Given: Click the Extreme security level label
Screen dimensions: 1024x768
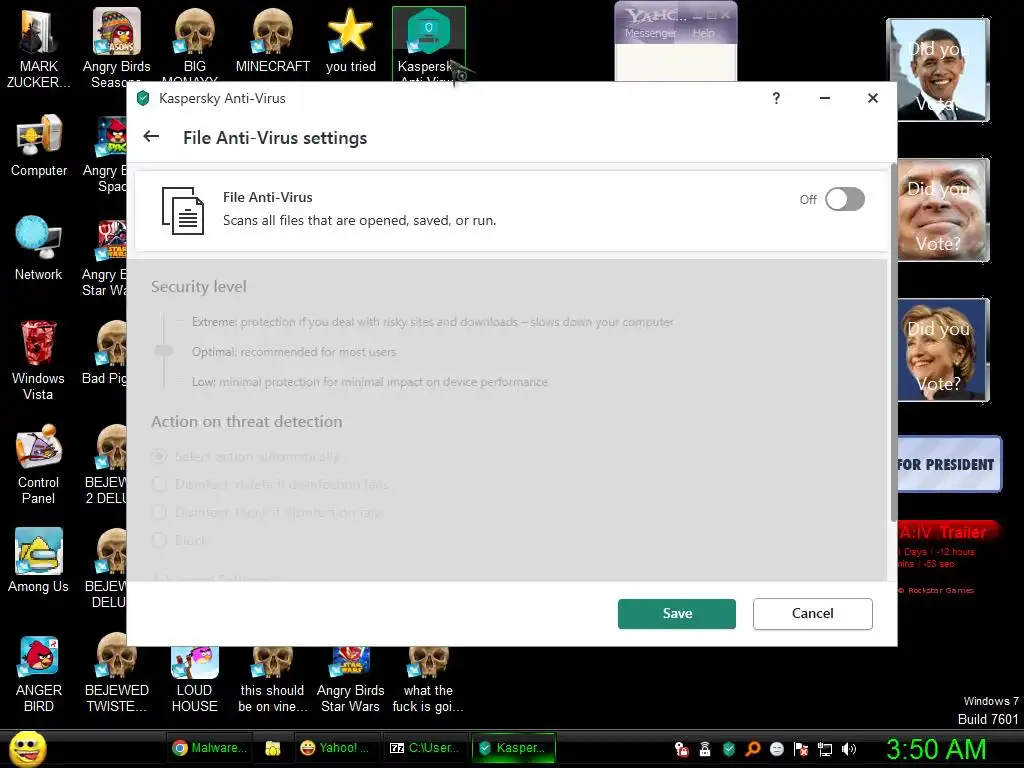Looking at the screenshot, I should click(x=432, y=322).
